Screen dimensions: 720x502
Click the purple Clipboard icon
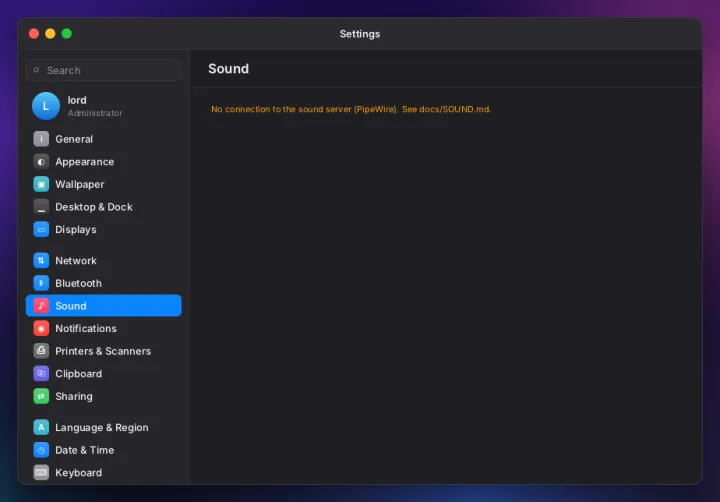(41, 373)
